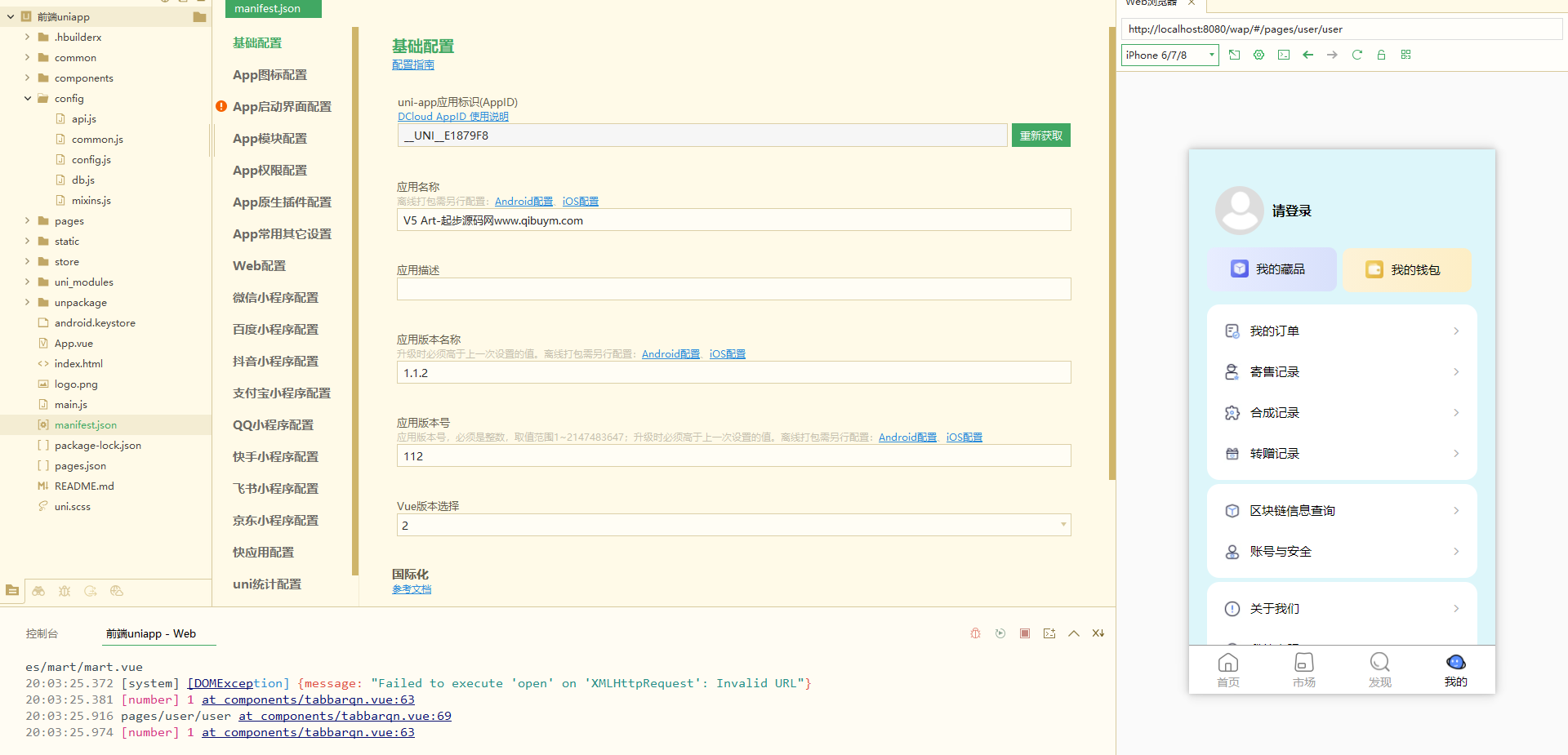Click the red debug bug icon in console
Viewport: 1568px width, 755px height.
click(x=975, y=633)
